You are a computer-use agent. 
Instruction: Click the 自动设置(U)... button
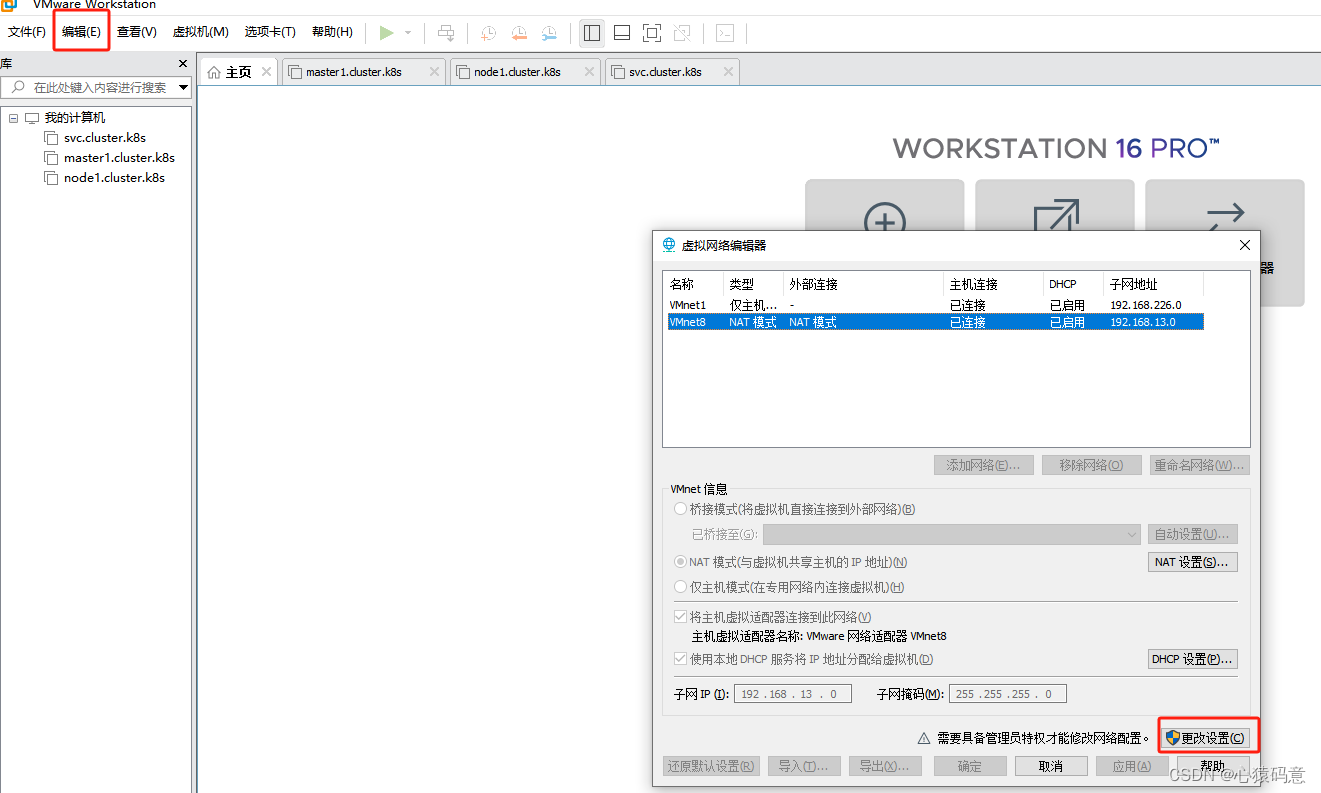[x=1193, y=534]
